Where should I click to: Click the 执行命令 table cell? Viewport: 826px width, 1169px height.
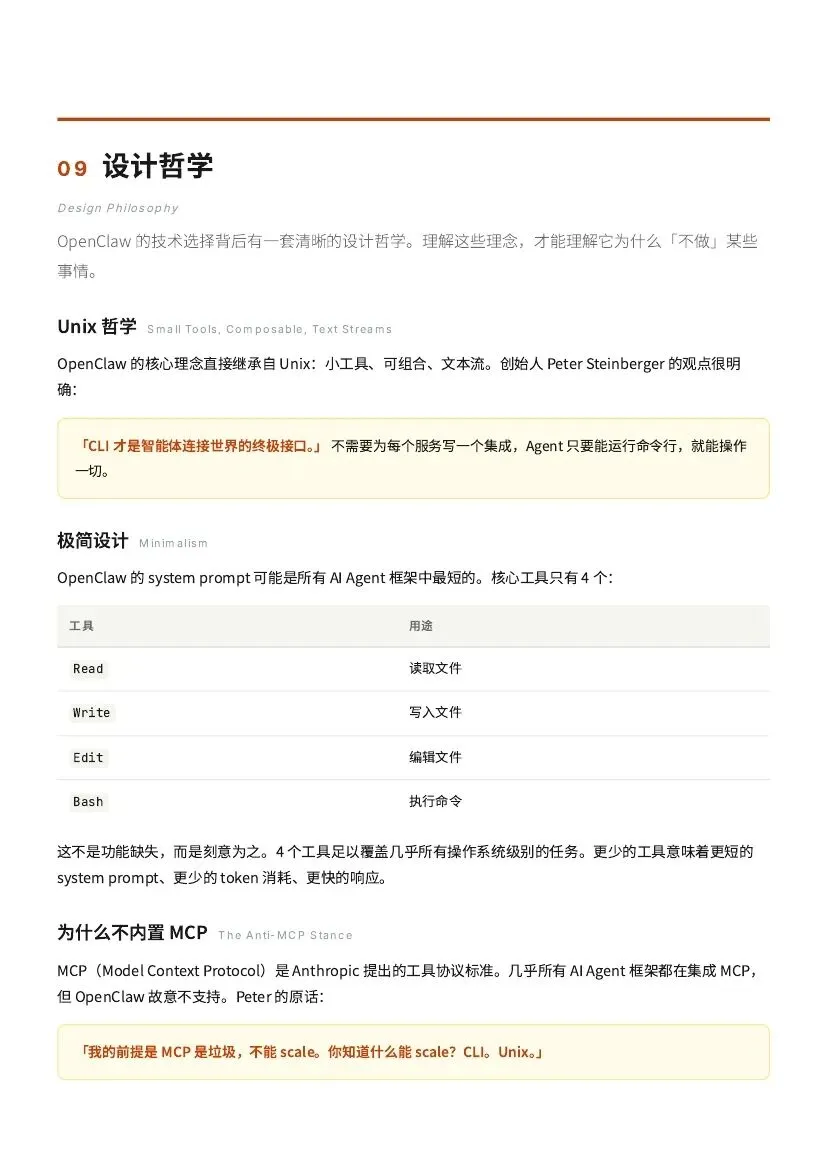[435, 801]
